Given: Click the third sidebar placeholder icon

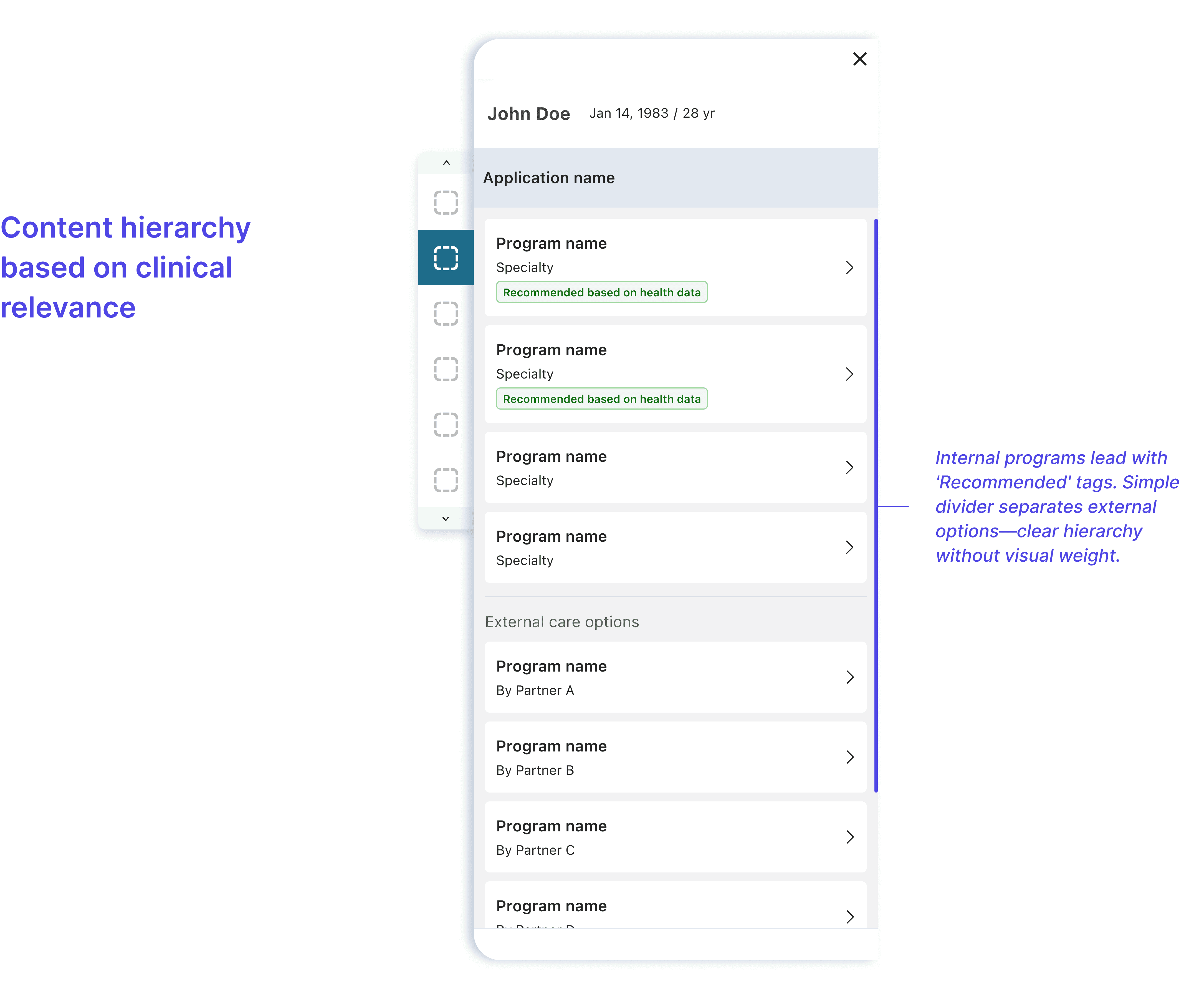Looking at the screenshot, I should click(x=446, y=314).
